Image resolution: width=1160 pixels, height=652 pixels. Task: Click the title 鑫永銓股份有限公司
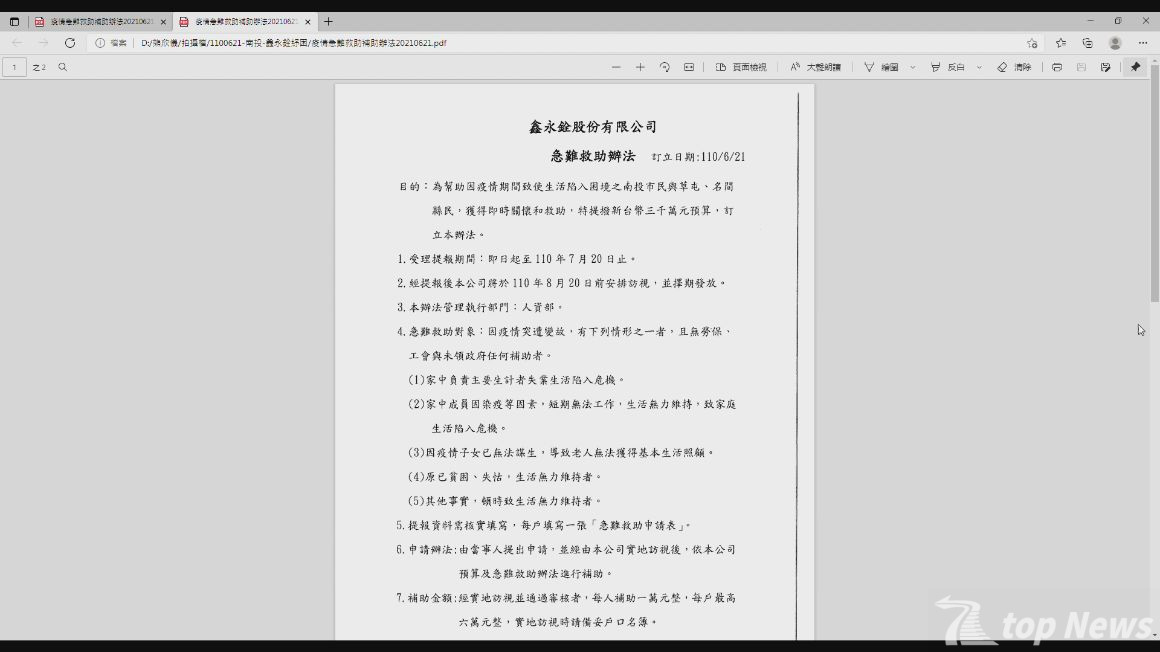tap(593, 127)
